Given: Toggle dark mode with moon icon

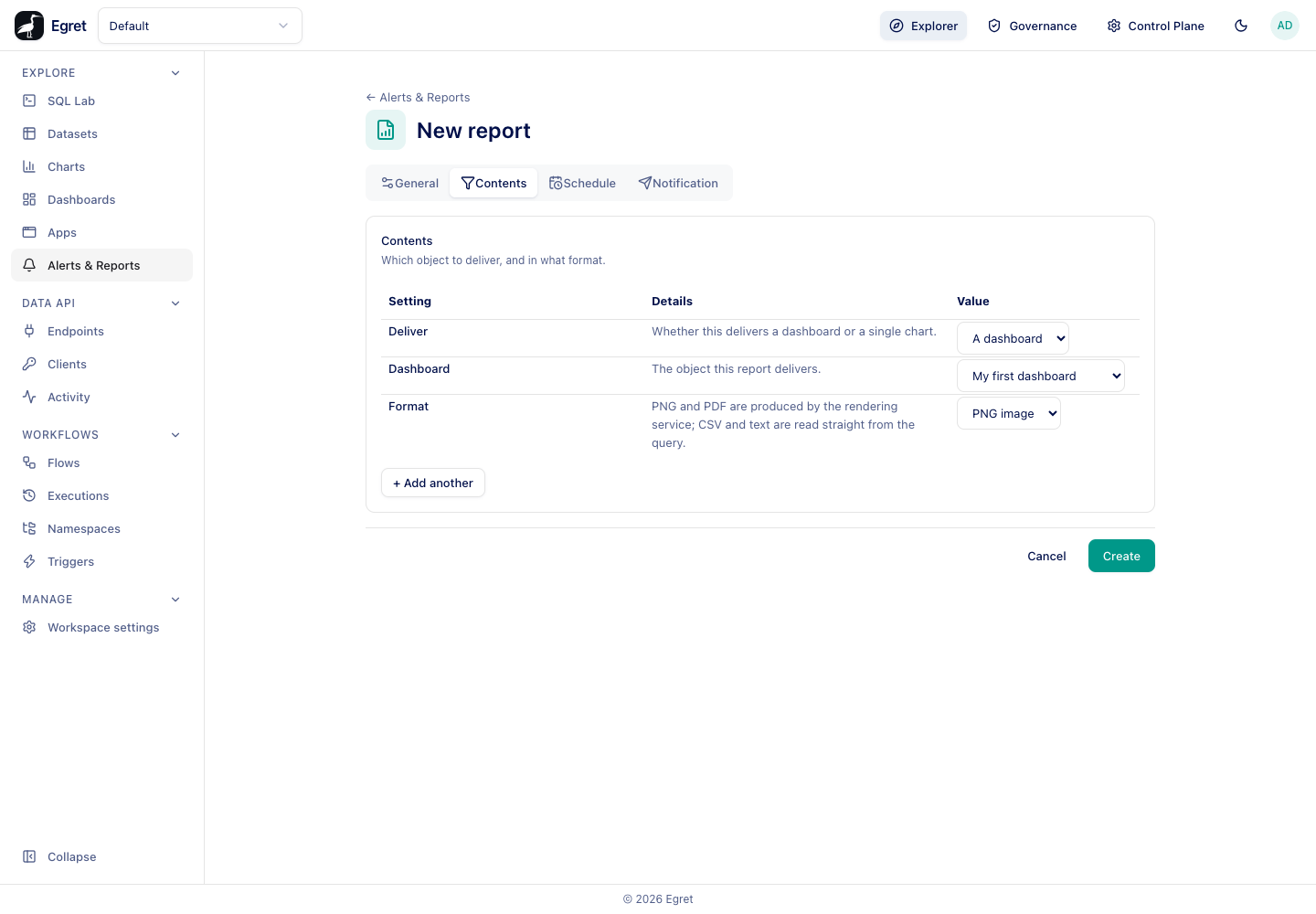Looking at the screenshot, I should pos(1241,26).
